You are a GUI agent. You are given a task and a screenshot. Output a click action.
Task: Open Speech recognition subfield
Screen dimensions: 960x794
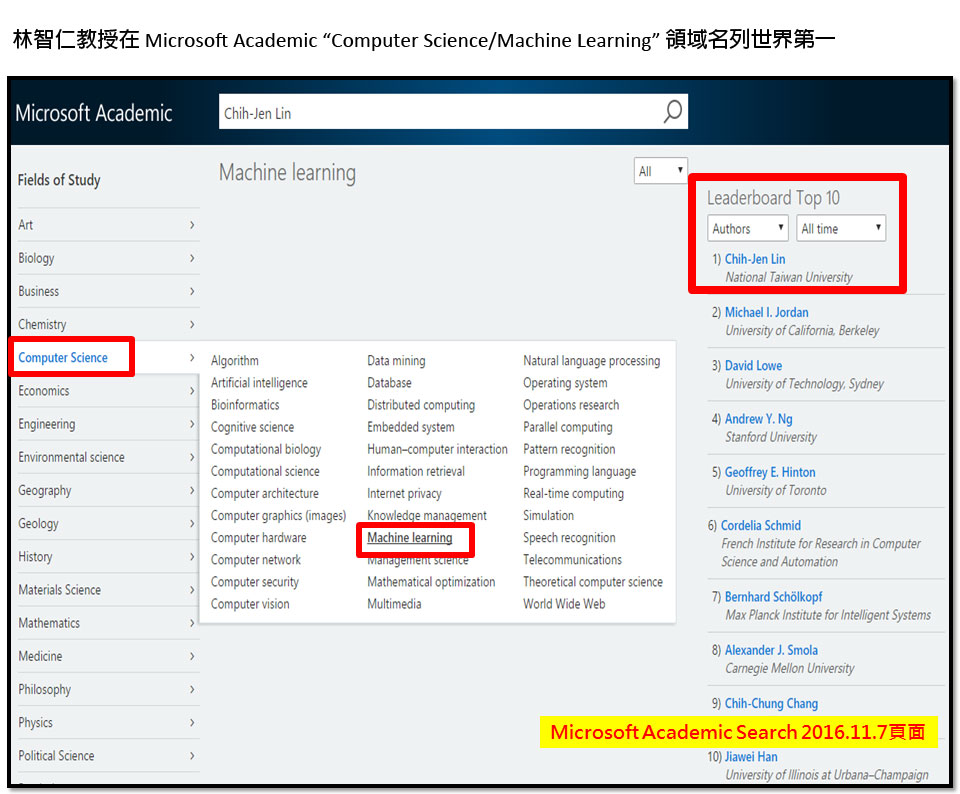tap(569, 537)
